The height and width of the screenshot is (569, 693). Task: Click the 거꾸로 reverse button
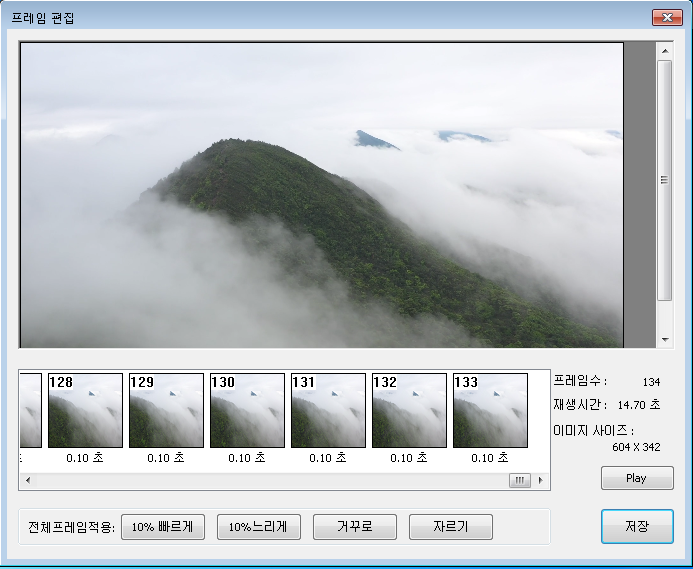click(354, 527)
